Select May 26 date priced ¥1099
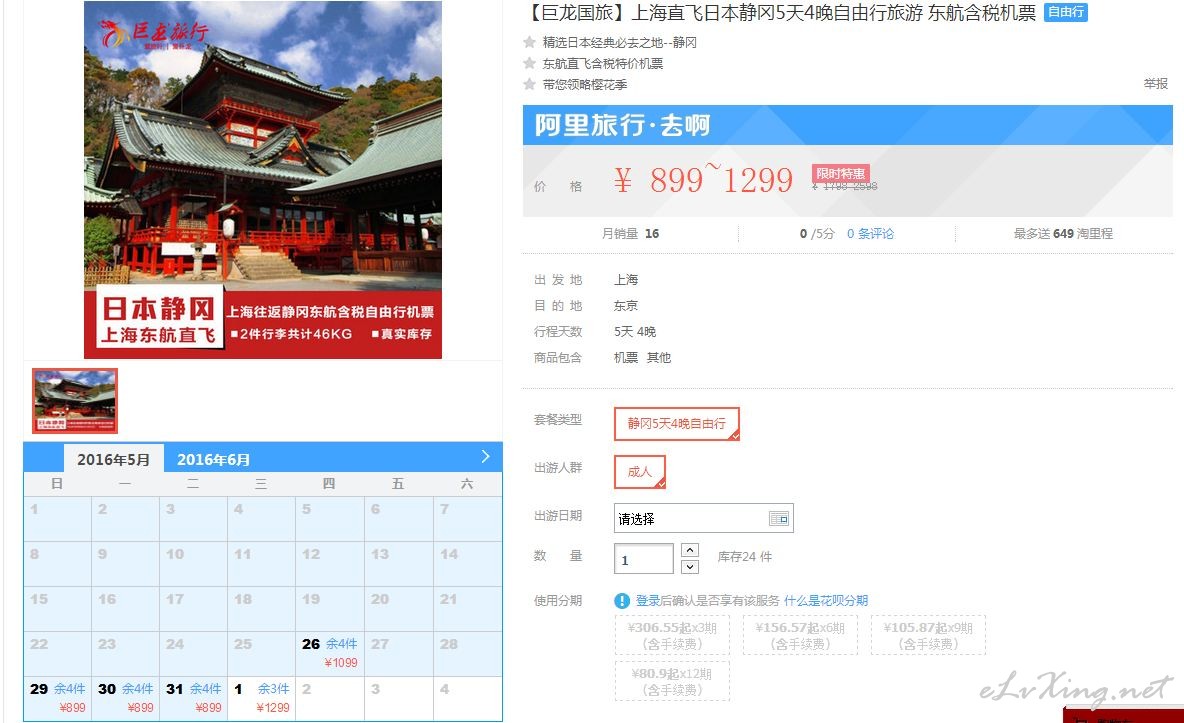 [330, 653]
